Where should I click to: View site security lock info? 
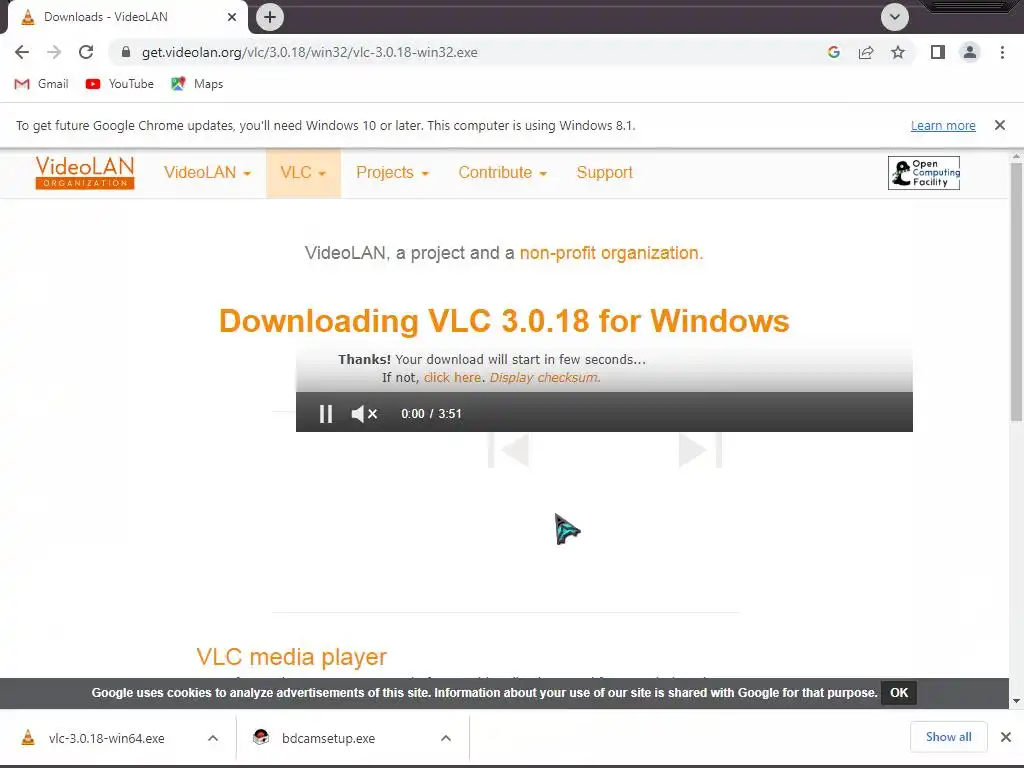[x=126, y=52]
